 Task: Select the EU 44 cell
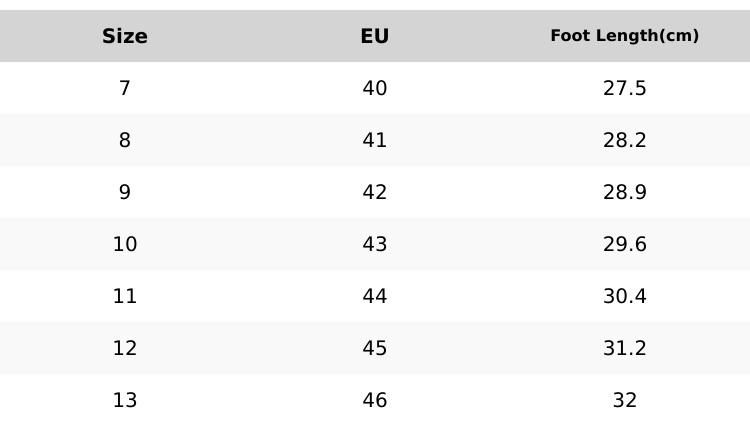[374, 296]
